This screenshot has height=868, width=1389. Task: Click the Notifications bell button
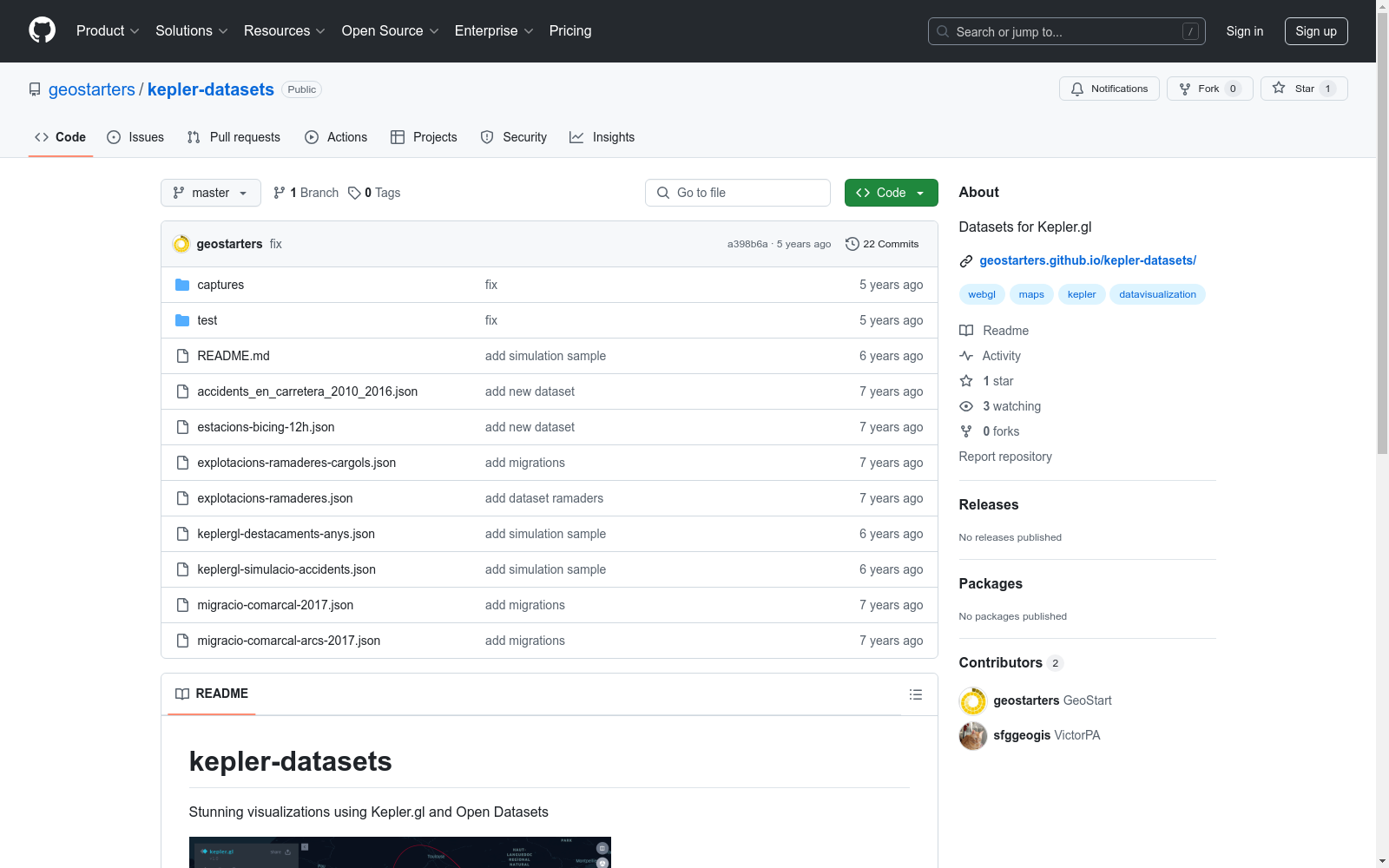(x=1109, y=89)
